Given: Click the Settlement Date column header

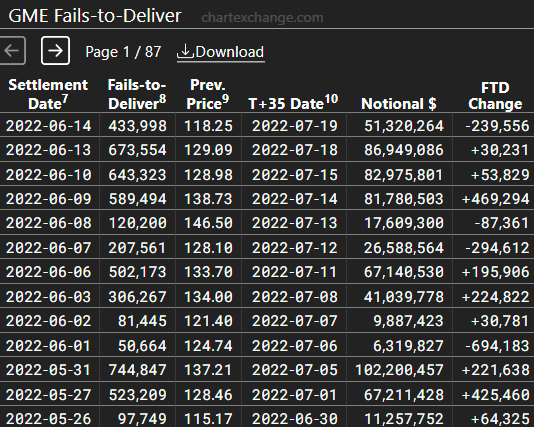Looking at the screenshot, I should click(x=48, y=94).
